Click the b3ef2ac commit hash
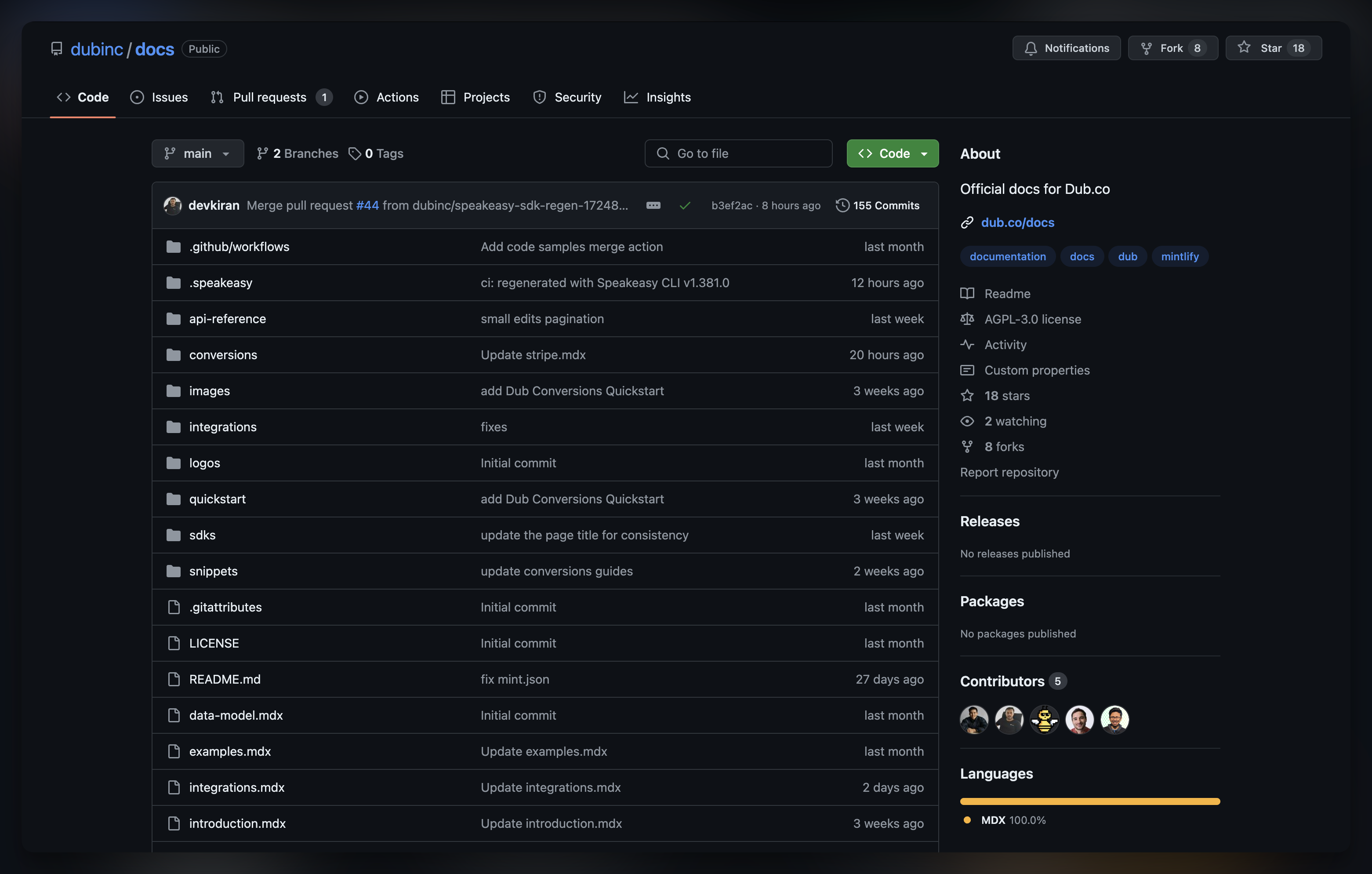Image resolution: width=1372 pixels, height=874 pixels. tap(732, 205)
